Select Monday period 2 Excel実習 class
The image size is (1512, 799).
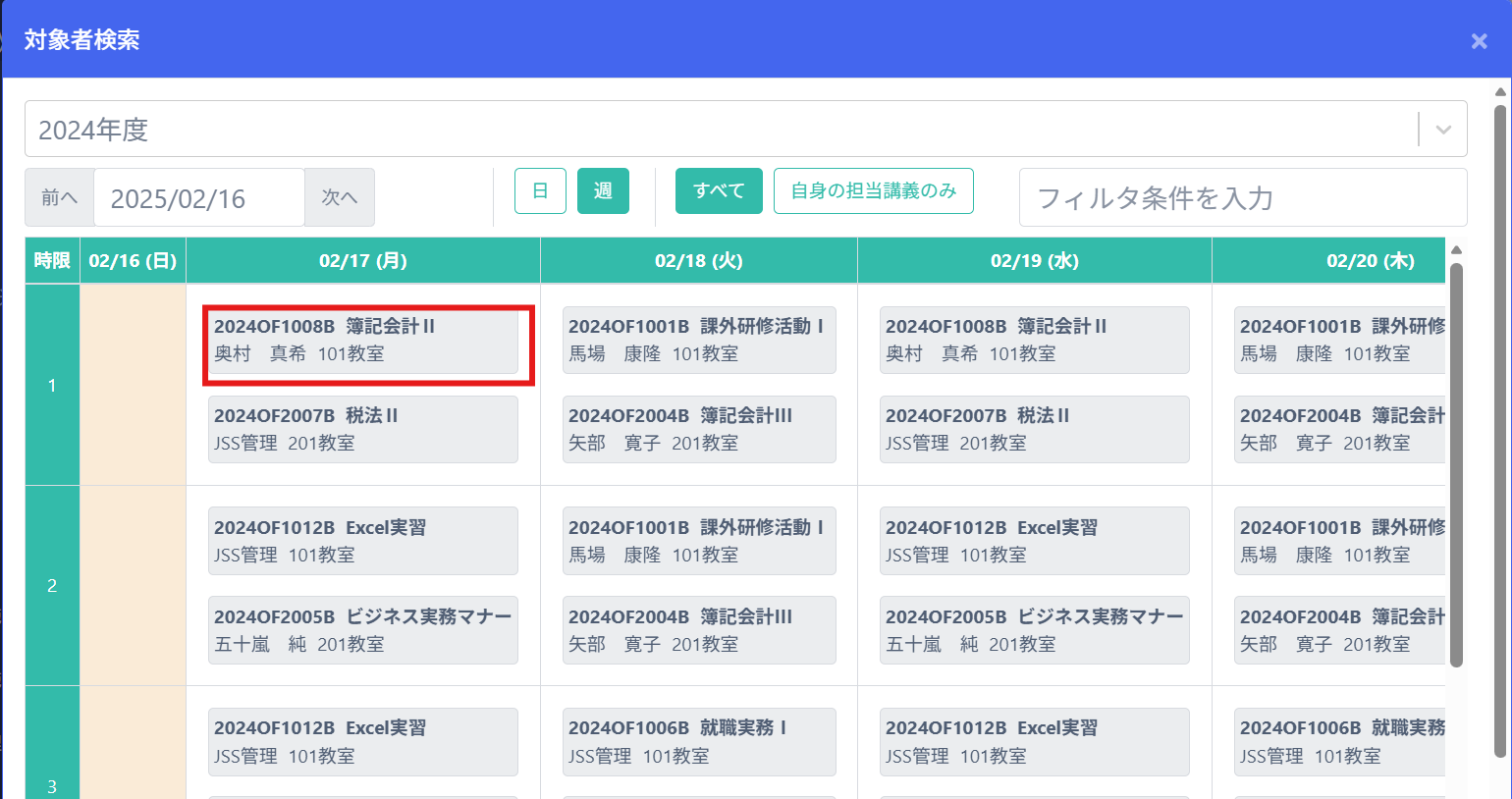coord(362,541)
